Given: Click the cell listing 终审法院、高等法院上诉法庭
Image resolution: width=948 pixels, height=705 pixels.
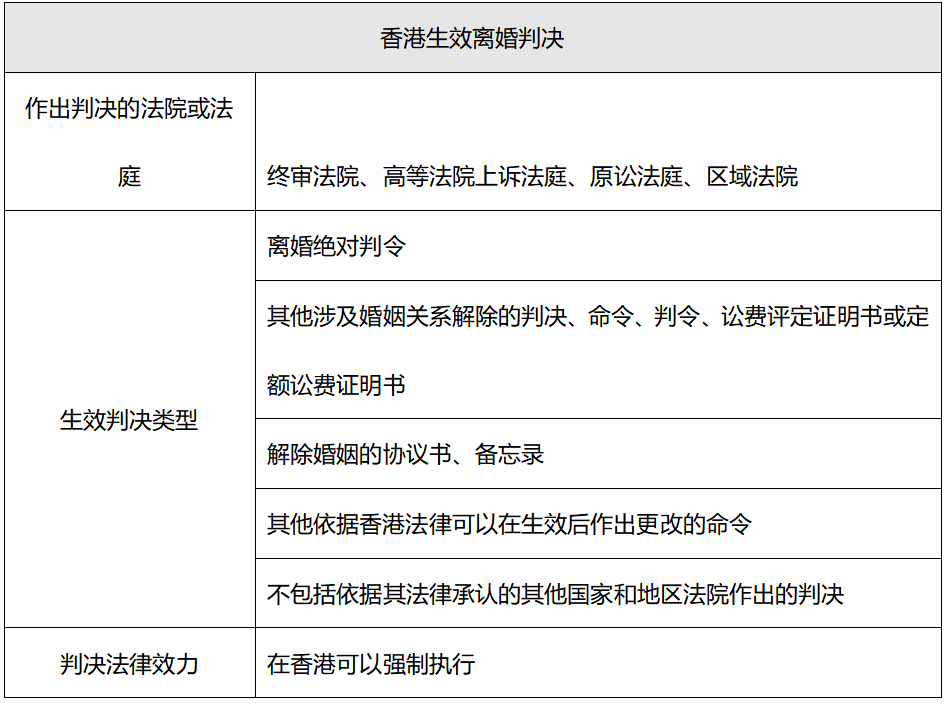Looking at the screenshot, I should [599, 141].
